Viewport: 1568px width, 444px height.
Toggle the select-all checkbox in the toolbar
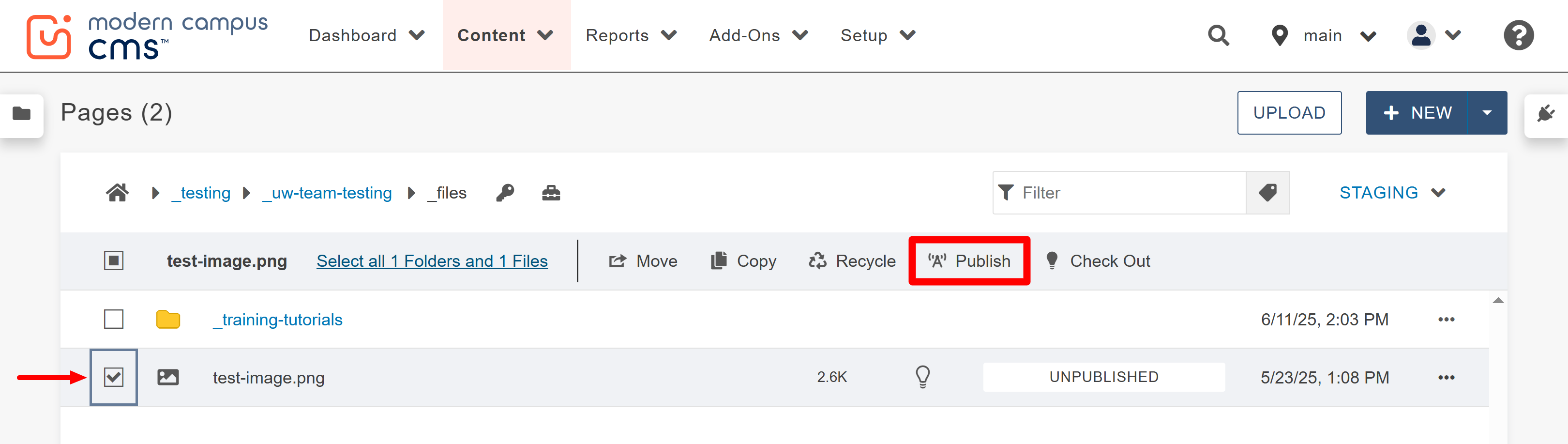pos(113,260)
